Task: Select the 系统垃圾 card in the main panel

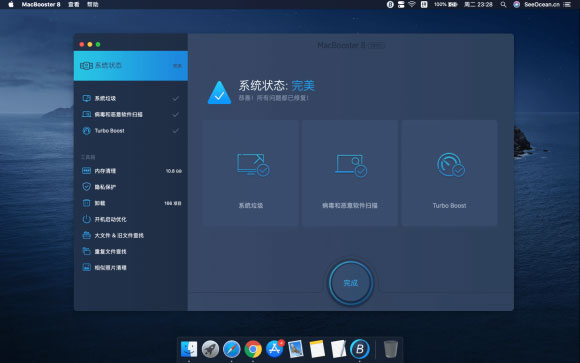Action: [x=250, y=173]
